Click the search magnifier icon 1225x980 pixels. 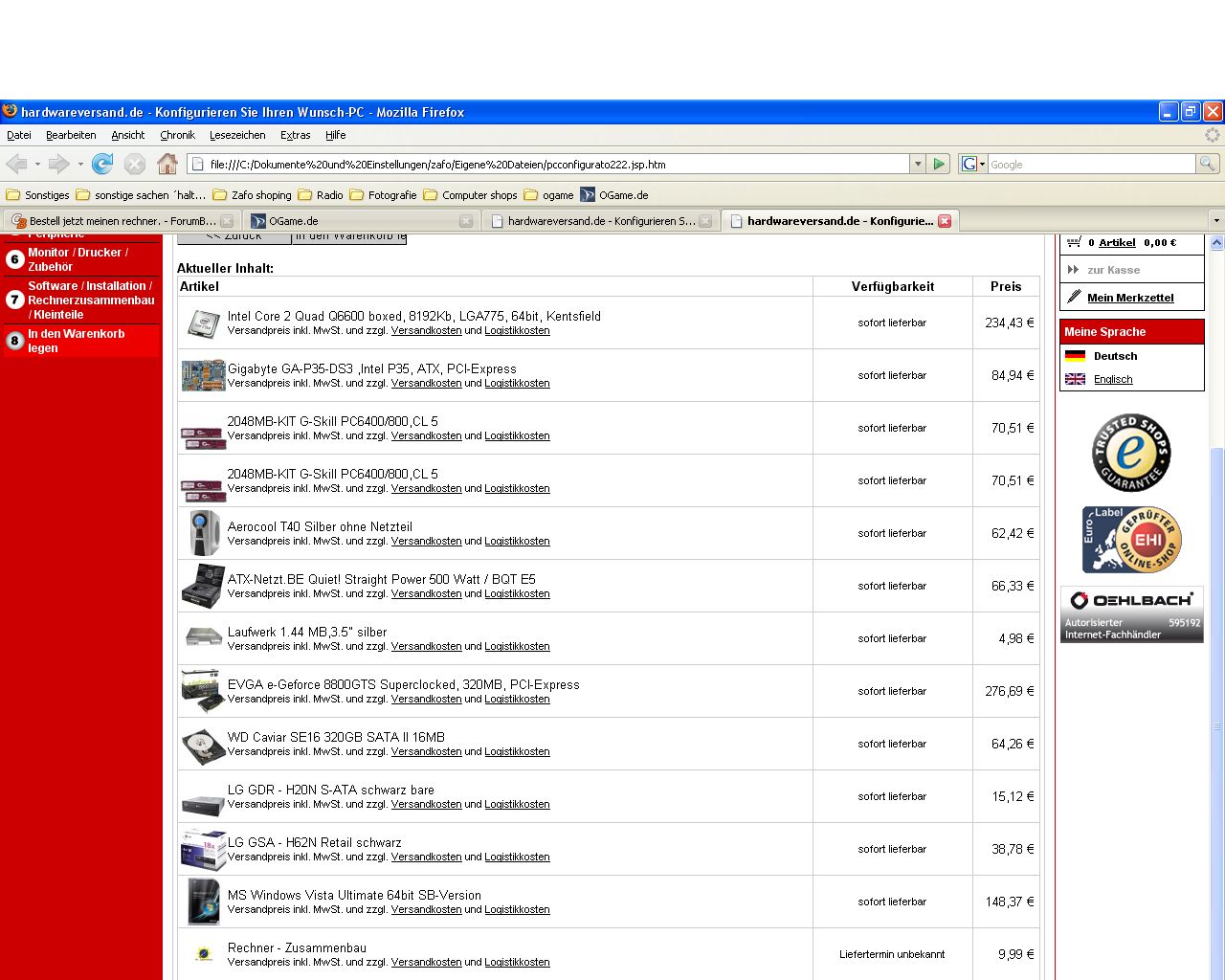coord(1208,164)
